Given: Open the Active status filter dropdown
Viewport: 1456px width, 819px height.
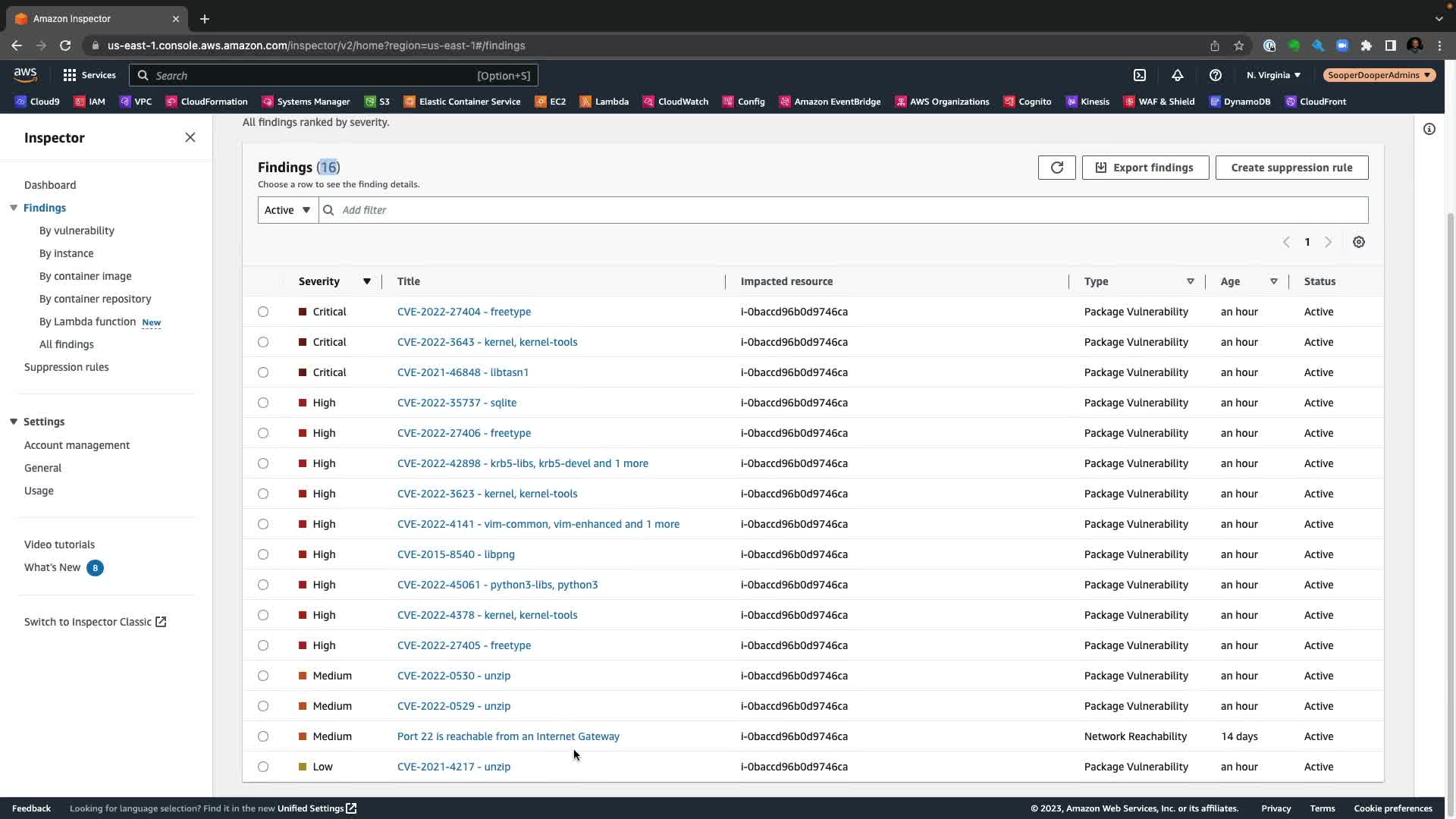Looking at the screenshot, I should [x=287, y=210].
